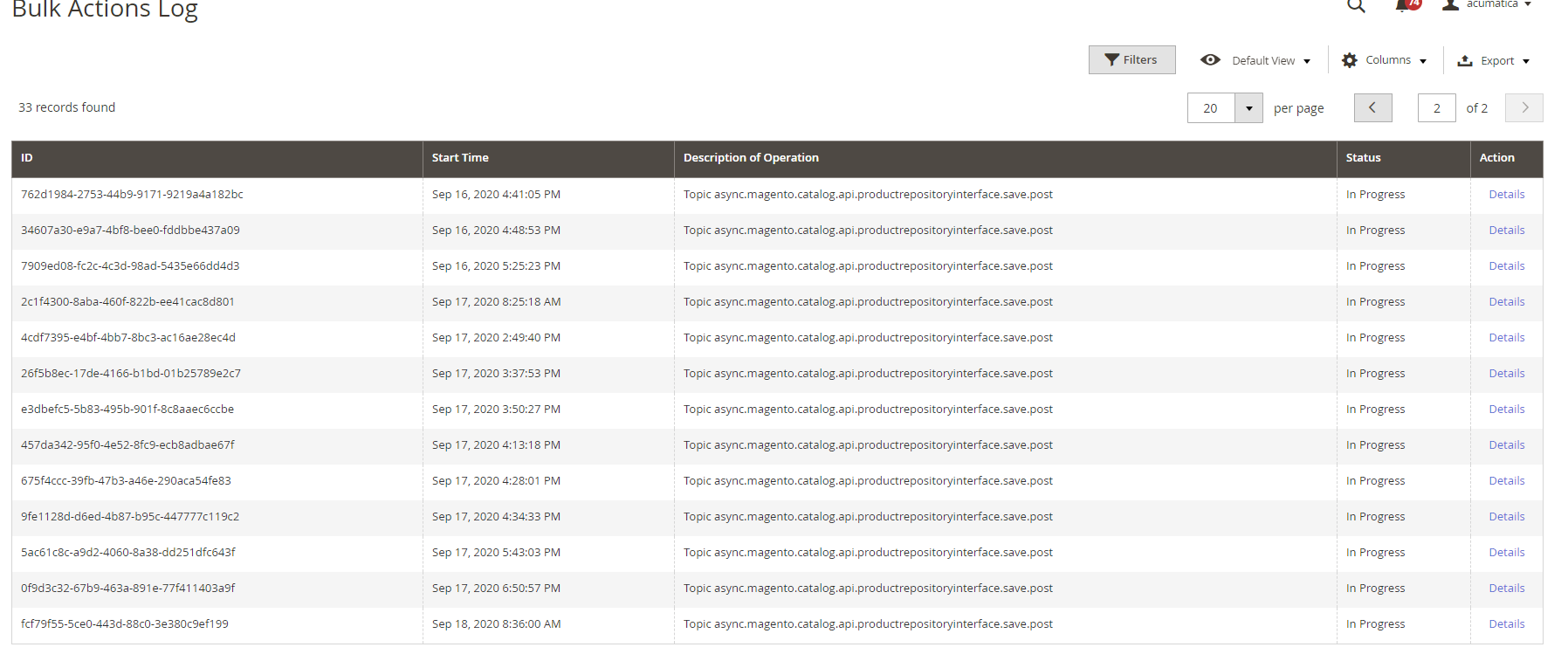Click the acumatica user account icon
1568x668 pixels.
1450,5
